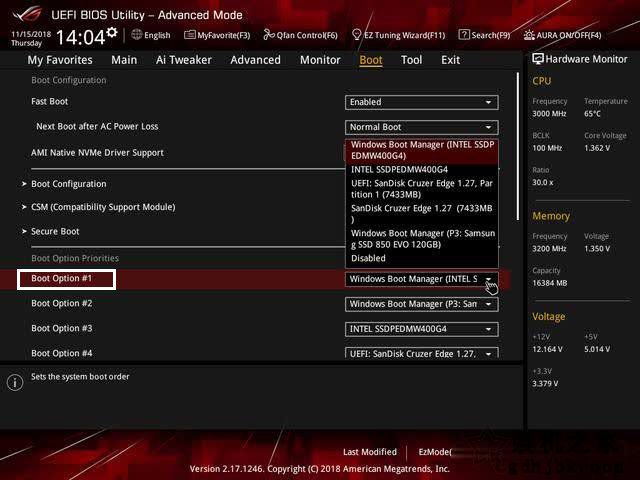Go to the Exit tab

pos(450,60)
